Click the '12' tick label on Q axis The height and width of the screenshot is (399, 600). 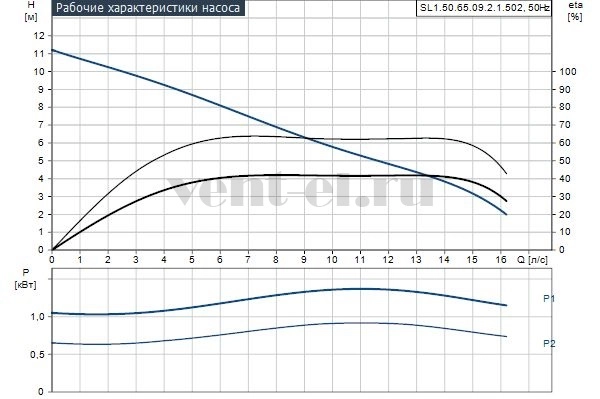click(388, 260)
